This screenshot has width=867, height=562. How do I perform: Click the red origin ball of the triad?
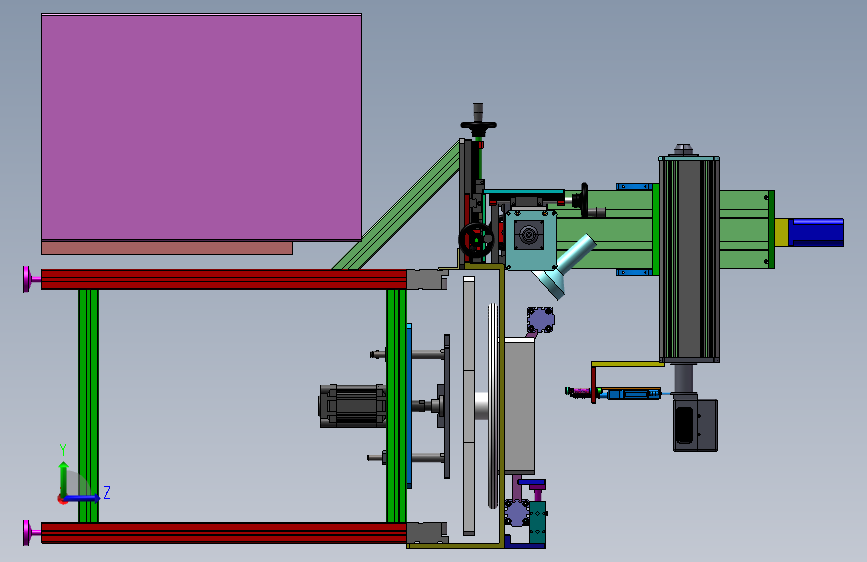pos(62,499)
